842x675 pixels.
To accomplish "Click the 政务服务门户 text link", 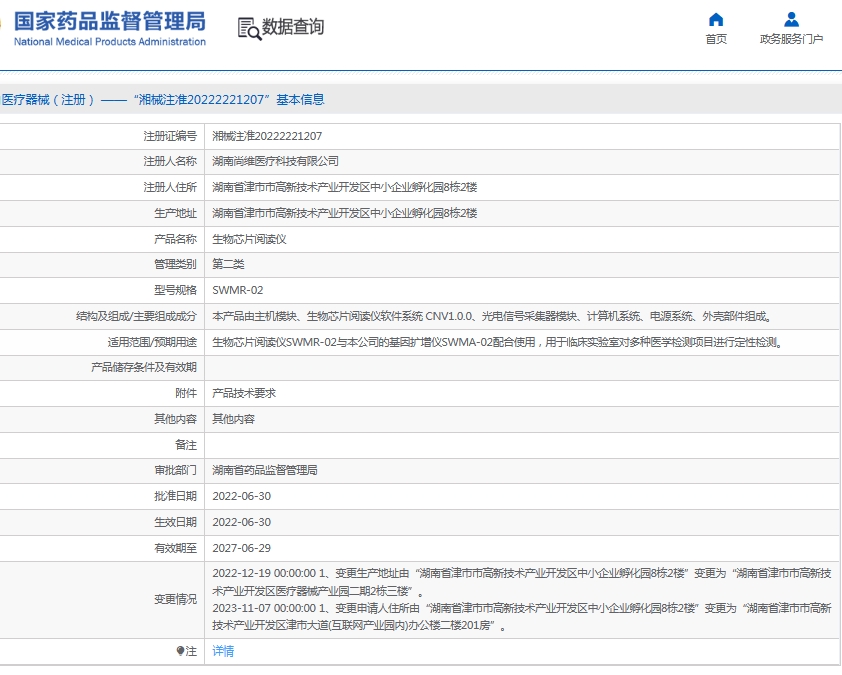I will click(x=791, y=39).
